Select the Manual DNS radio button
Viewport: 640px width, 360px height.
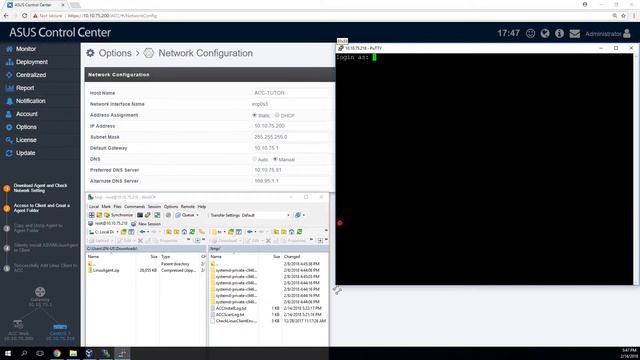tap(275, 159)
